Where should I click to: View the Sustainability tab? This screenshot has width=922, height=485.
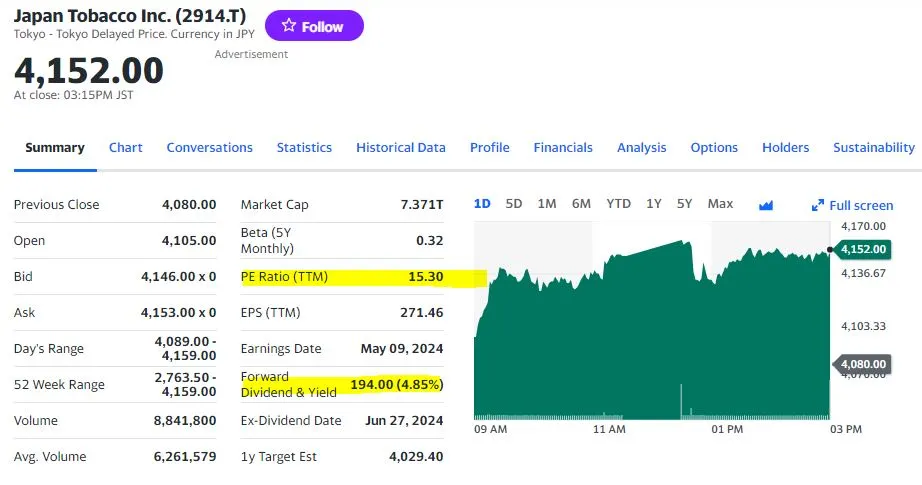pyautogui.click(x=874, y=148)
